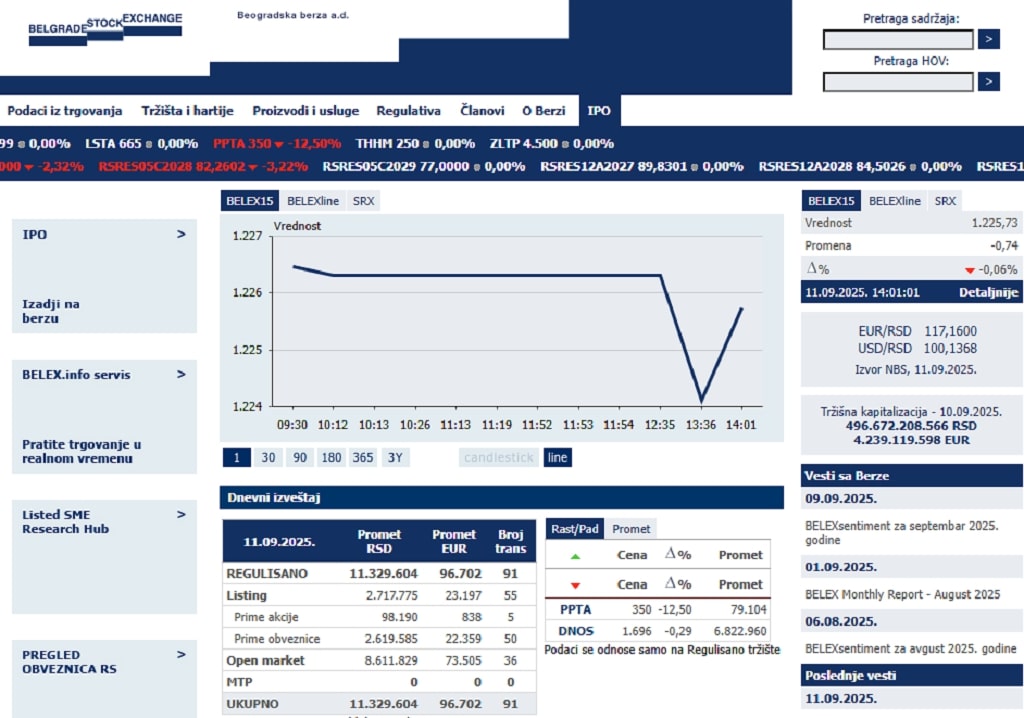Image resolution: width=1024 pixels, height=718 pixels.
Task: Click MTP row label
Action: pos(239,681)
